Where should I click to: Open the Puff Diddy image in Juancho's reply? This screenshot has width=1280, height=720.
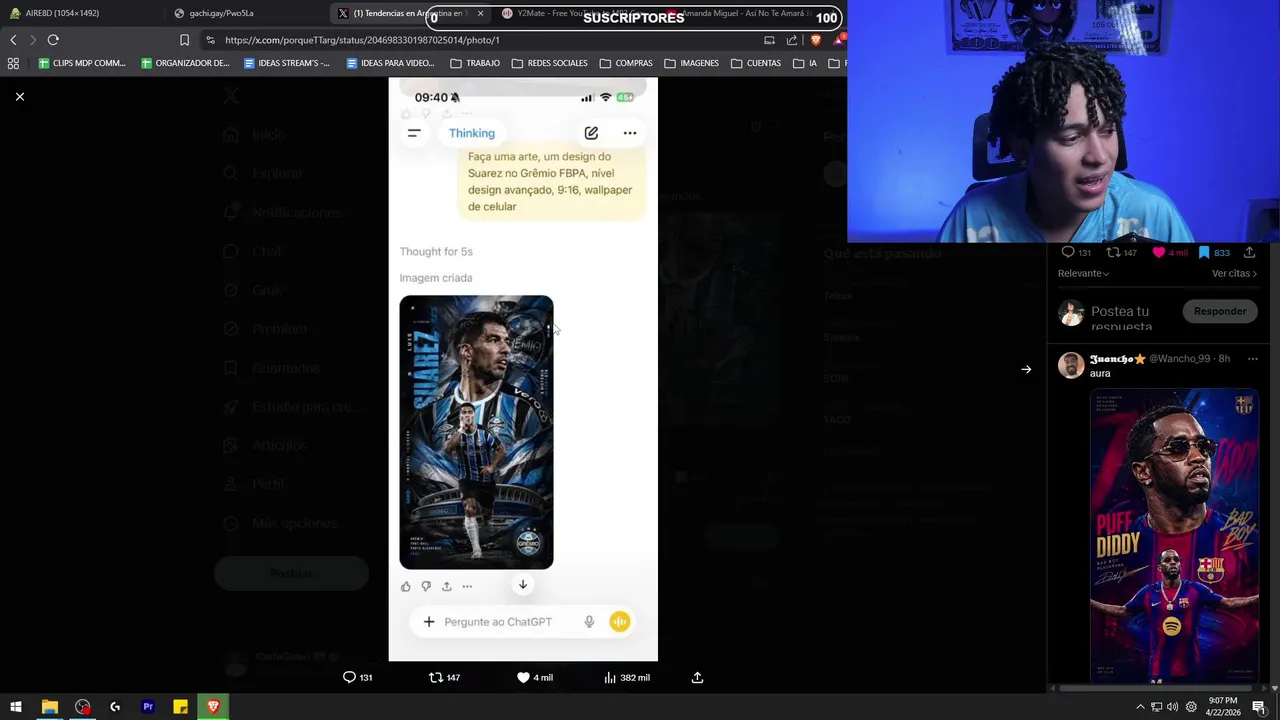(x=1174, y=536)
